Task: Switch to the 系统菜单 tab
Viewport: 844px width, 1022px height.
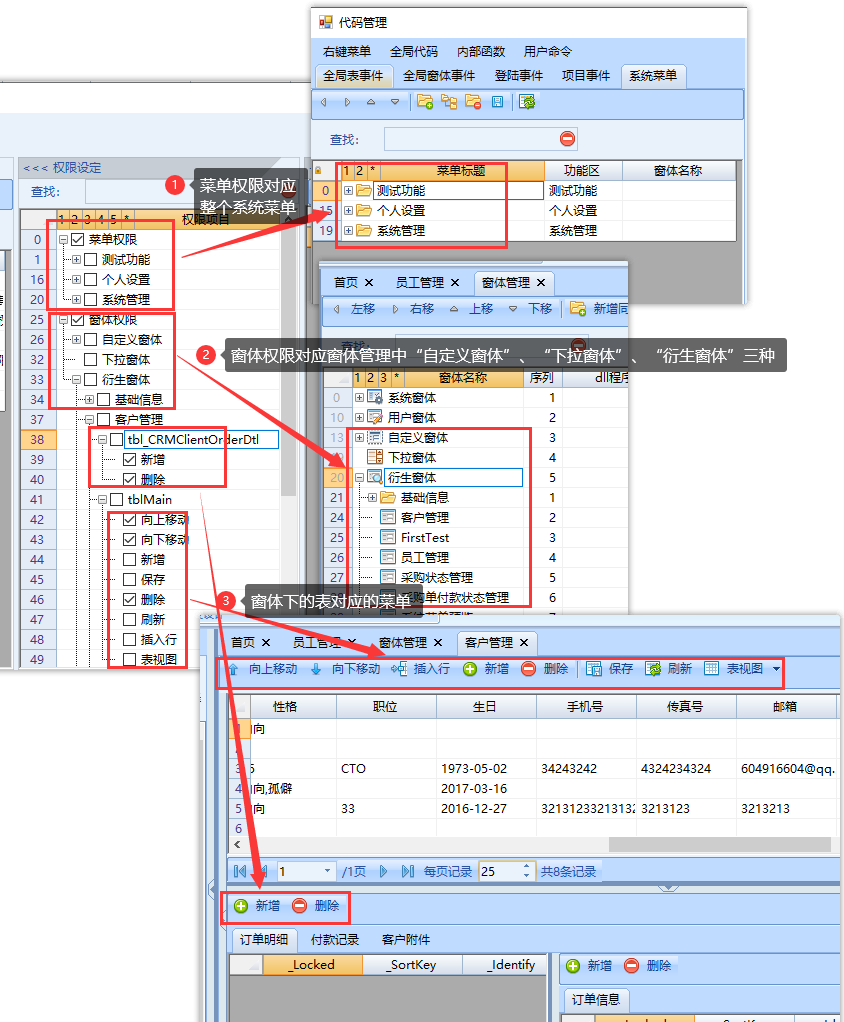Action: (653, 76)
